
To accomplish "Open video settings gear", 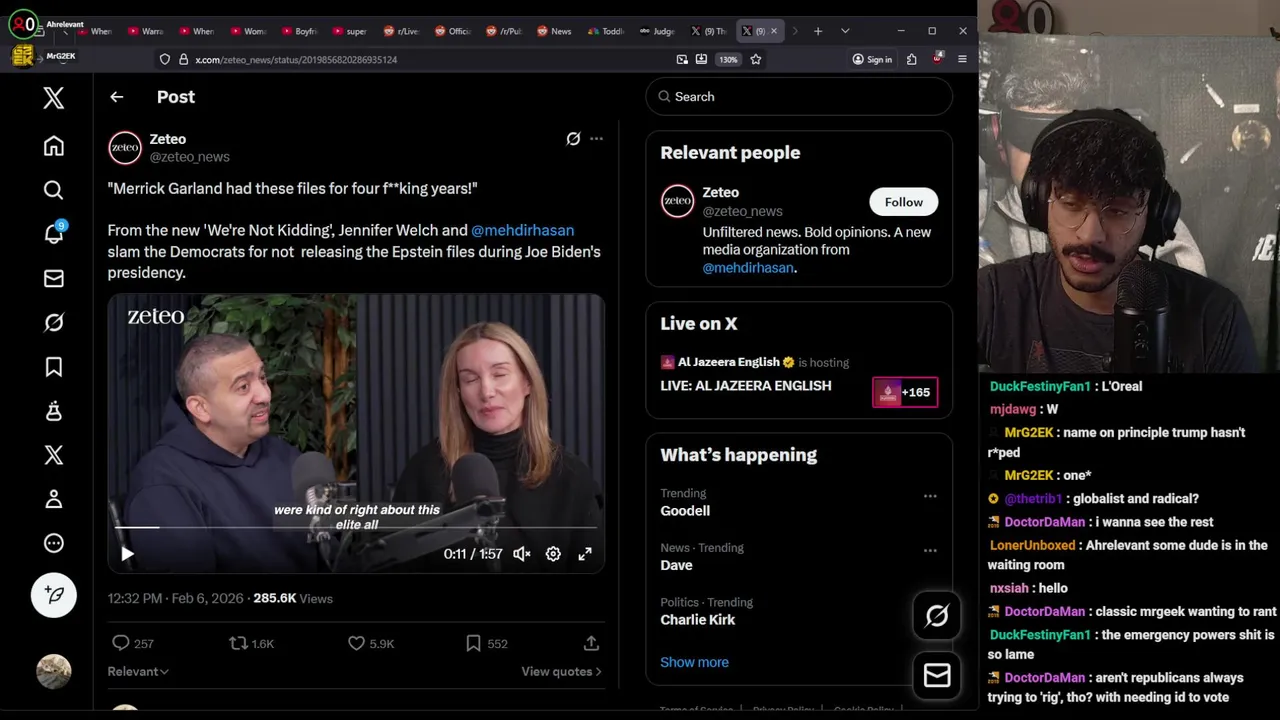I will (553, 554).
